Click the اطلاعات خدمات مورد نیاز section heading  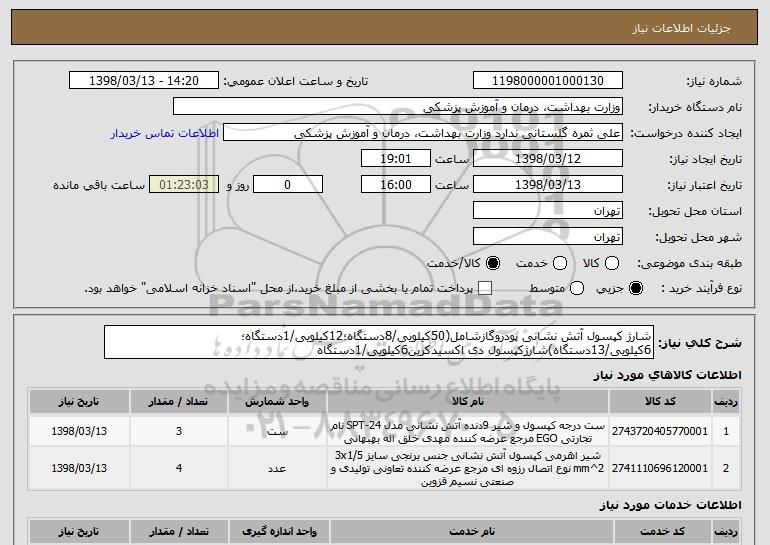click(x=670, y=505)
